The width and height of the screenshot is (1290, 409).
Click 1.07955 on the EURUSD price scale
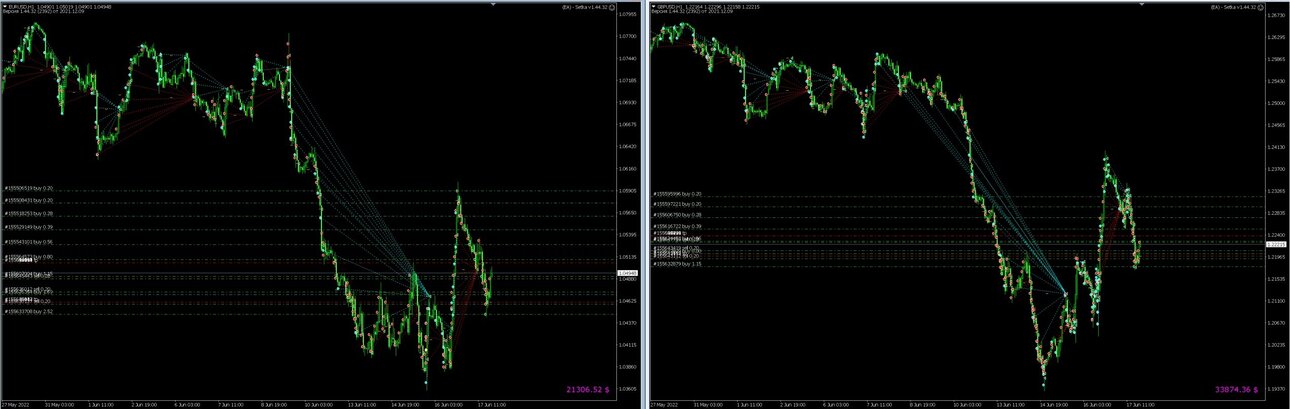click(629, 15)
